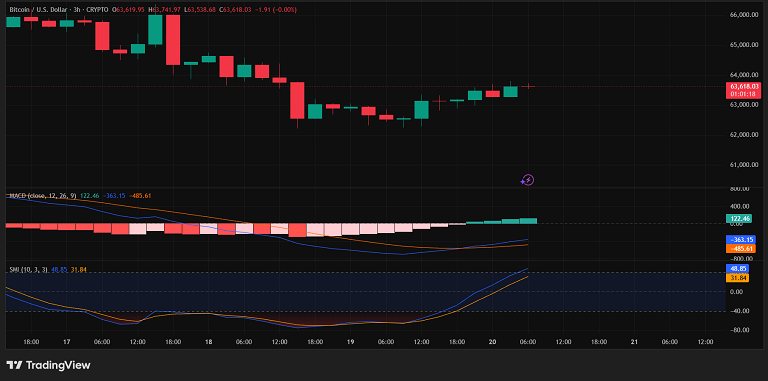Open the MACD (close, 12, 26, 9) legend
The image size is (768, 381).
pos(43,196)
